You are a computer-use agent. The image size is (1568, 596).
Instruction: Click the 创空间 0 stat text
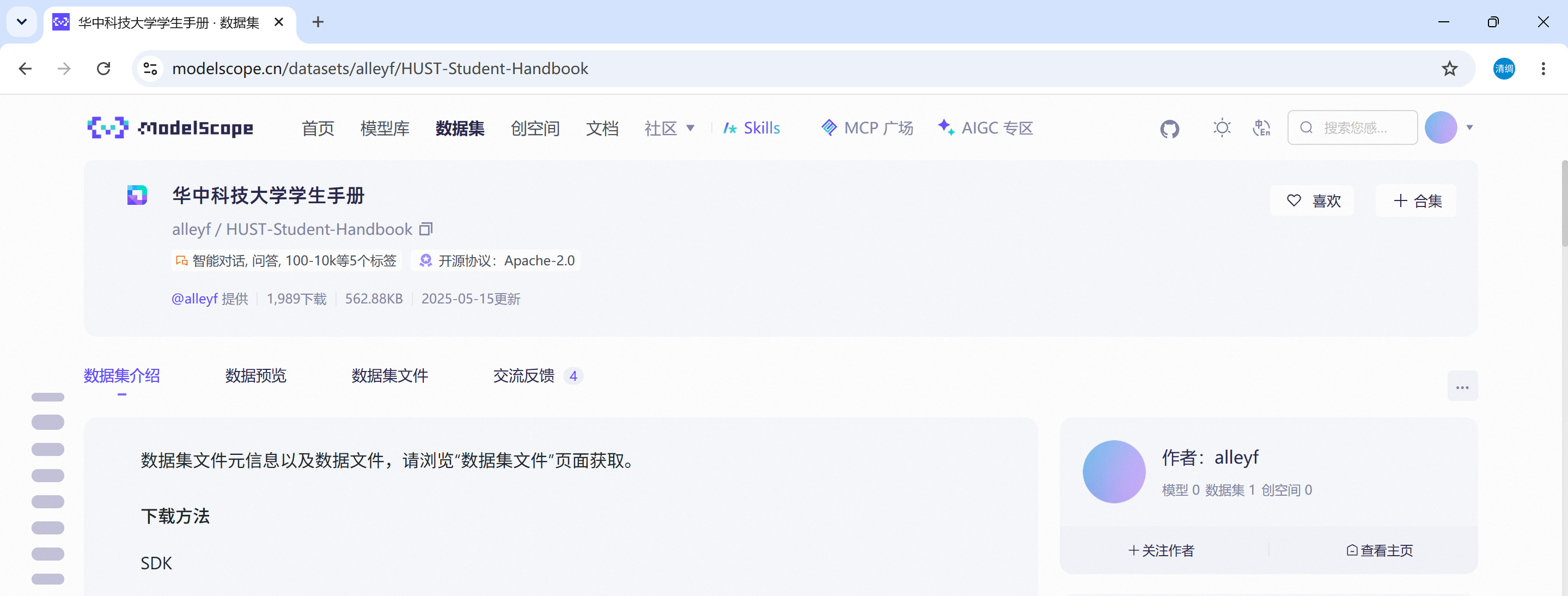coord(1286,490)
